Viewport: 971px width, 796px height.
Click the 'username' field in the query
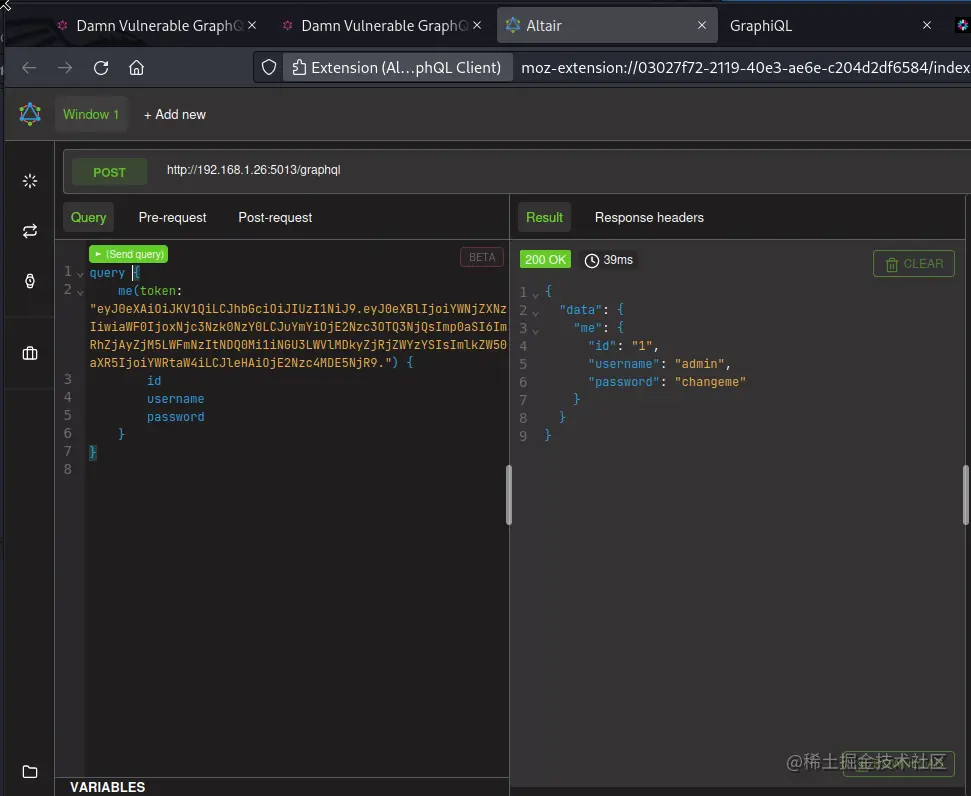click(x=176, y=399)
